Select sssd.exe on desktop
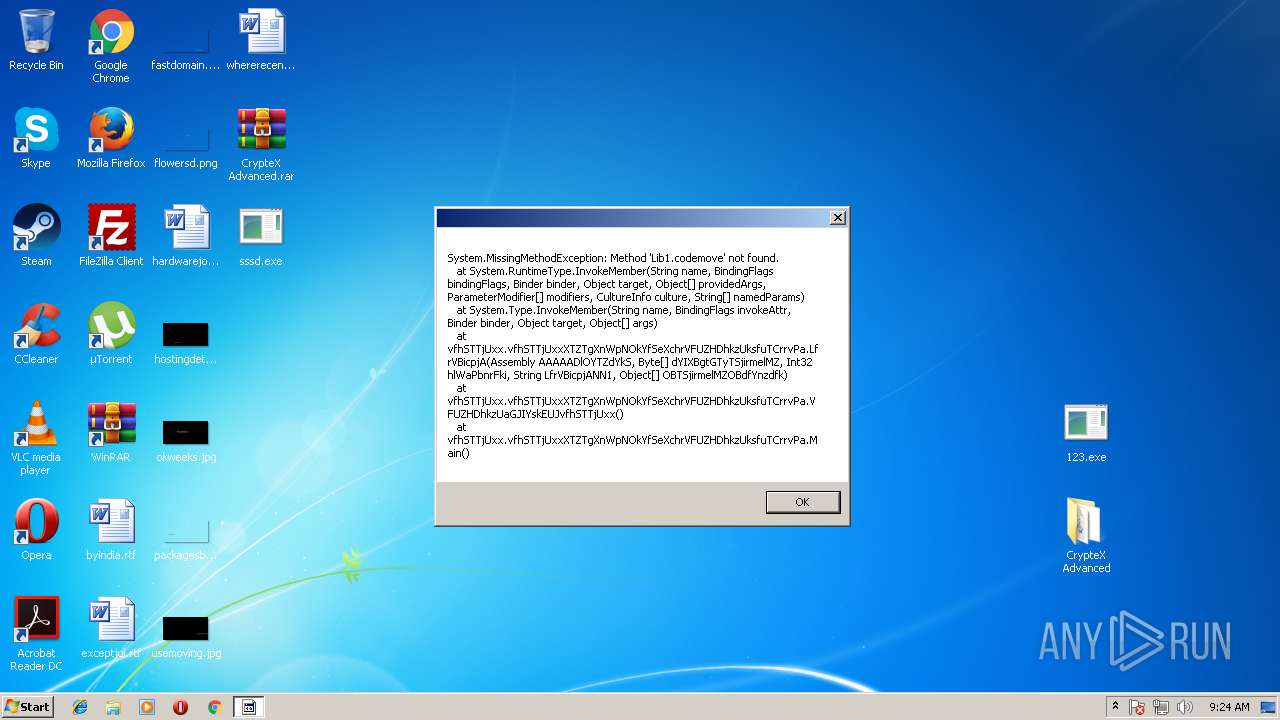 pyautogui.click(x=261, y=236)
